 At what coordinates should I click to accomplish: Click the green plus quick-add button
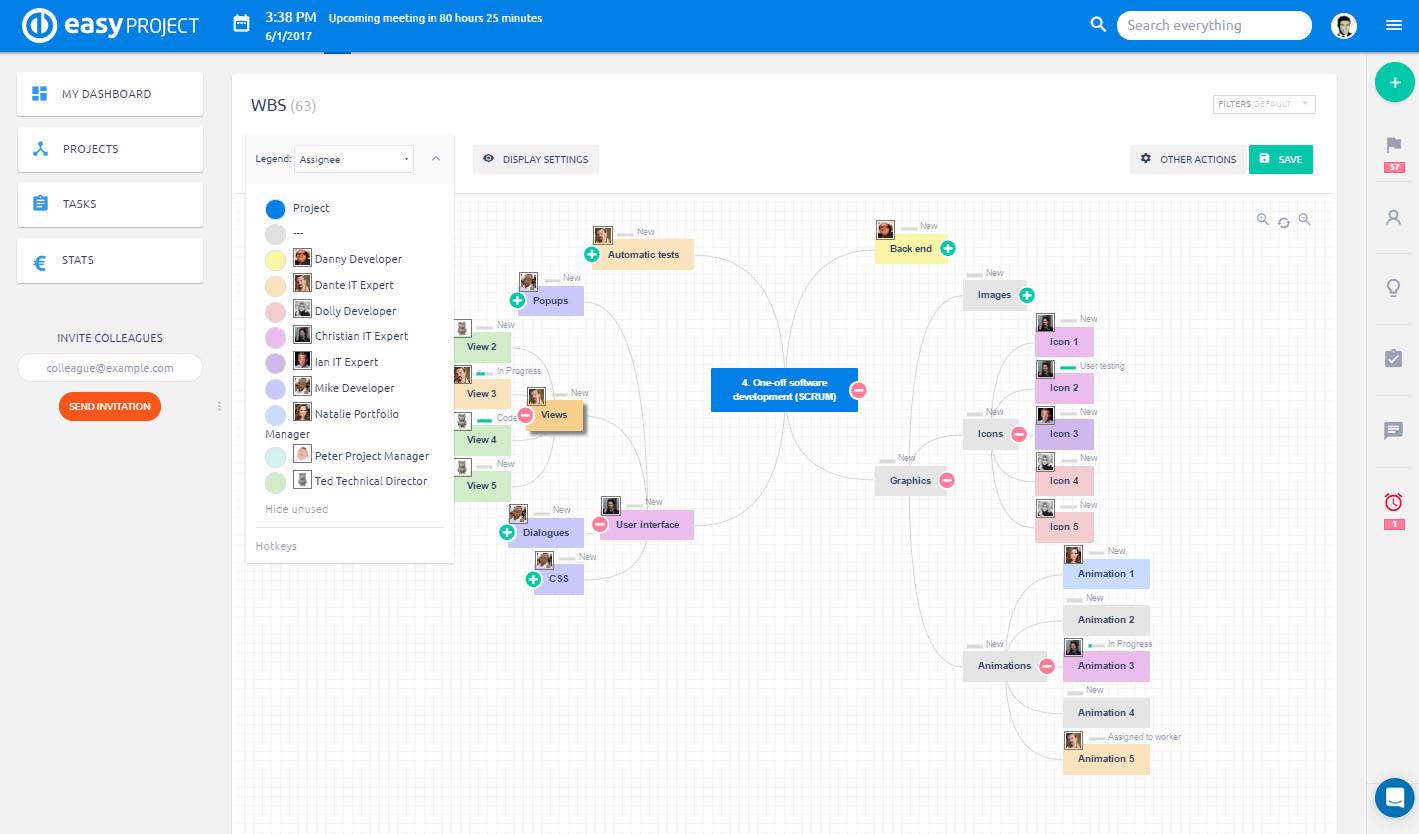[1394, 82]
